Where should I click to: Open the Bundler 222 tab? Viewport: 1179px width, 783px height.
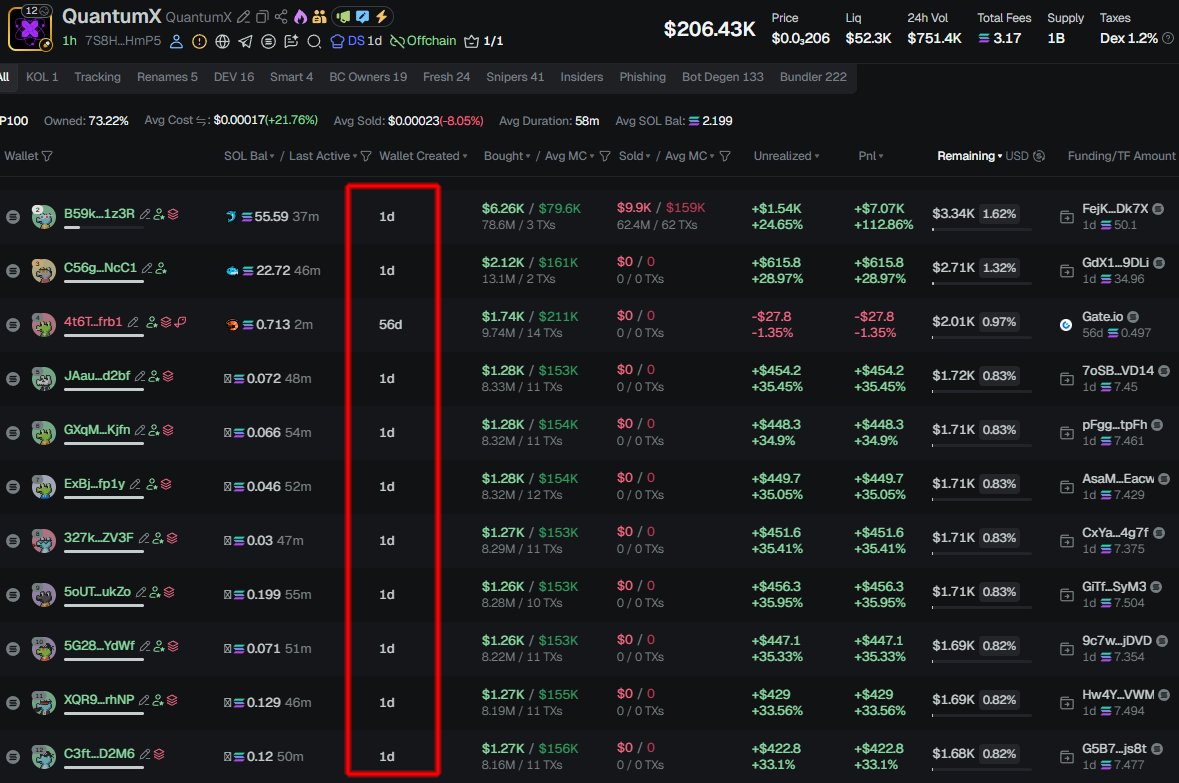[x=813, y=77]
